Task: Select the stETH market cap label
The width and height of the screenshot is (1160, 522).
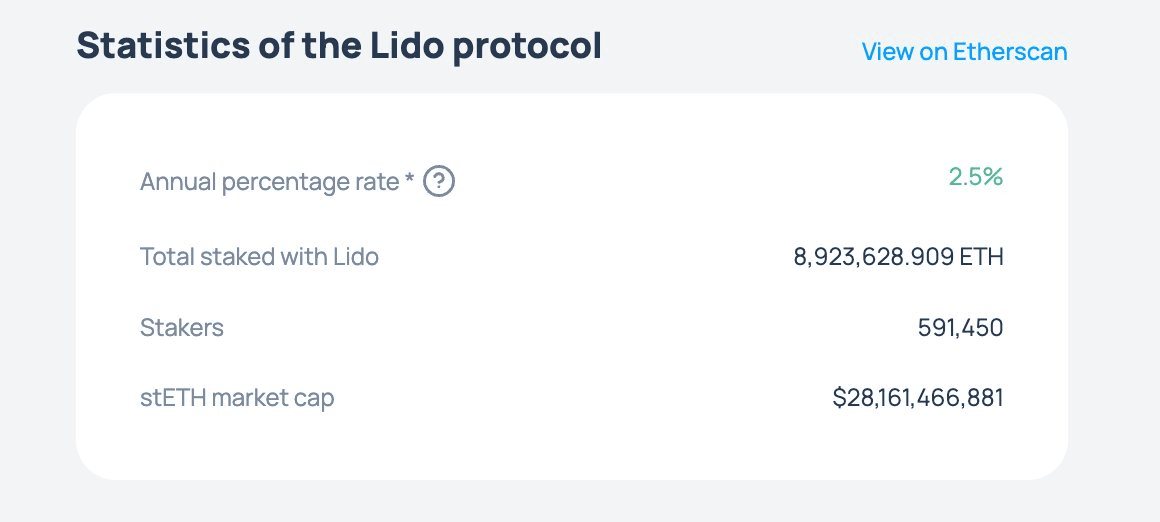Action: (x=237, y=398)
